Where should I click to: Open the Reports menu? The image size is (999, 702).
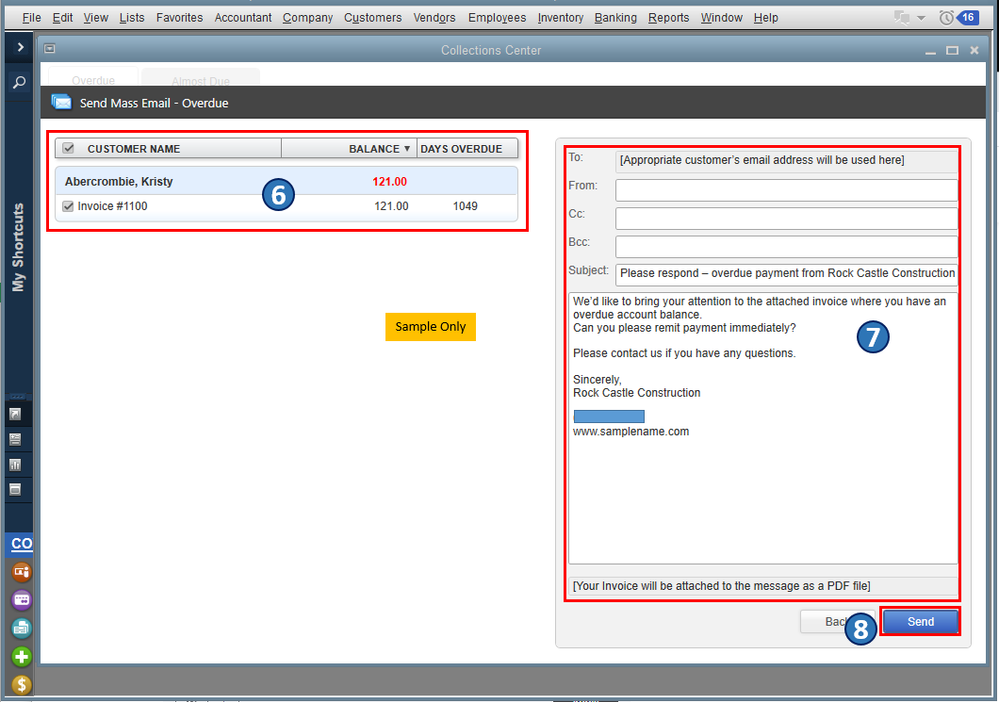click(x=668, y=18)
